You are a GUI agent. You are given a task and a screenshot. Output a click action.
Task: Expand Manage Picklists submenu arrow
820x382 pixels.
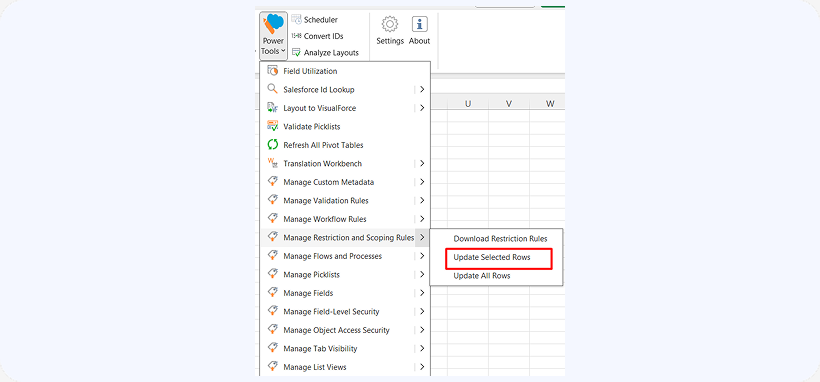click(422, 274)
